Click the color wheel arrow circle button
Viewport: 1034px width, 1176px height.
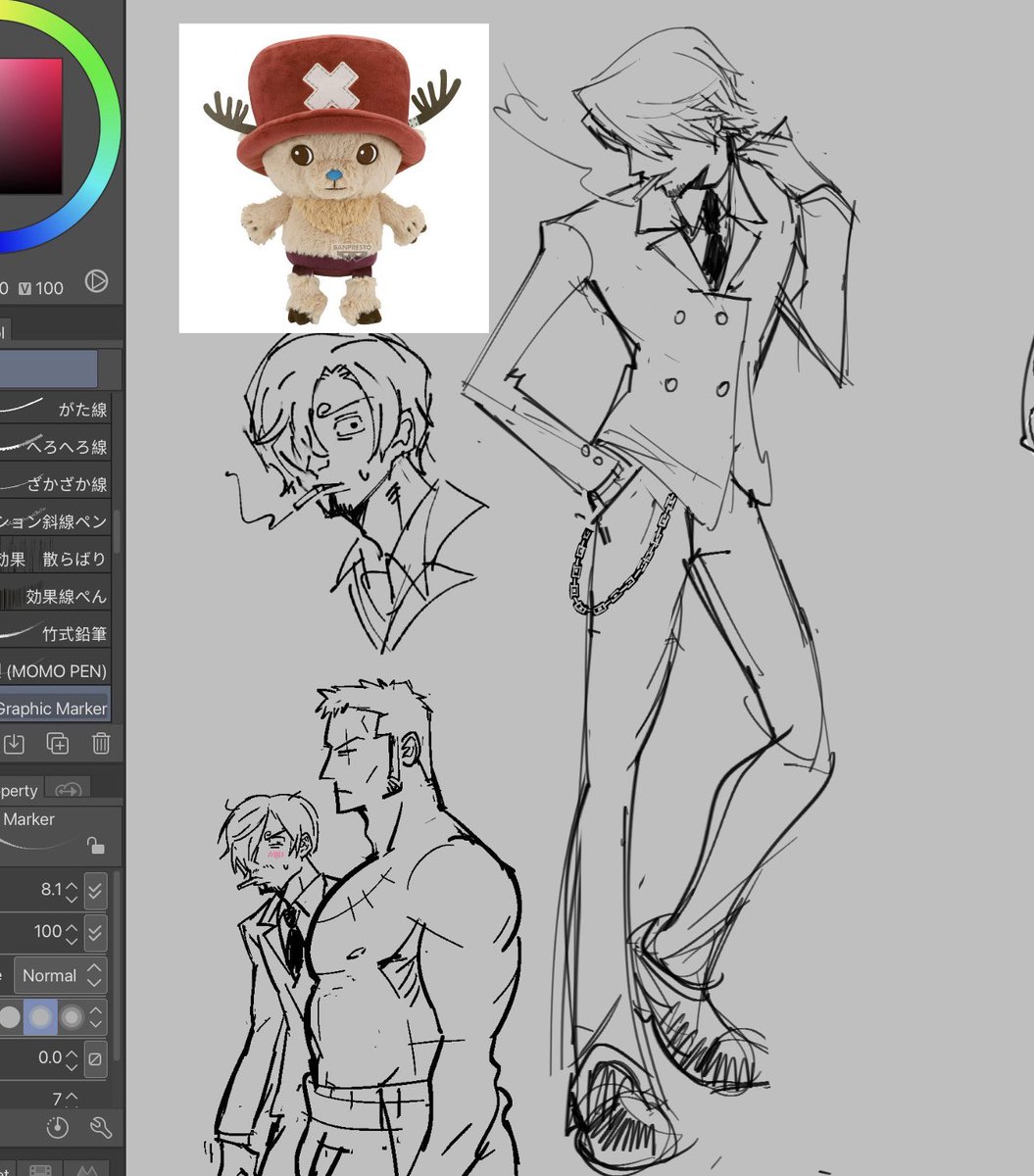(96, 282)
